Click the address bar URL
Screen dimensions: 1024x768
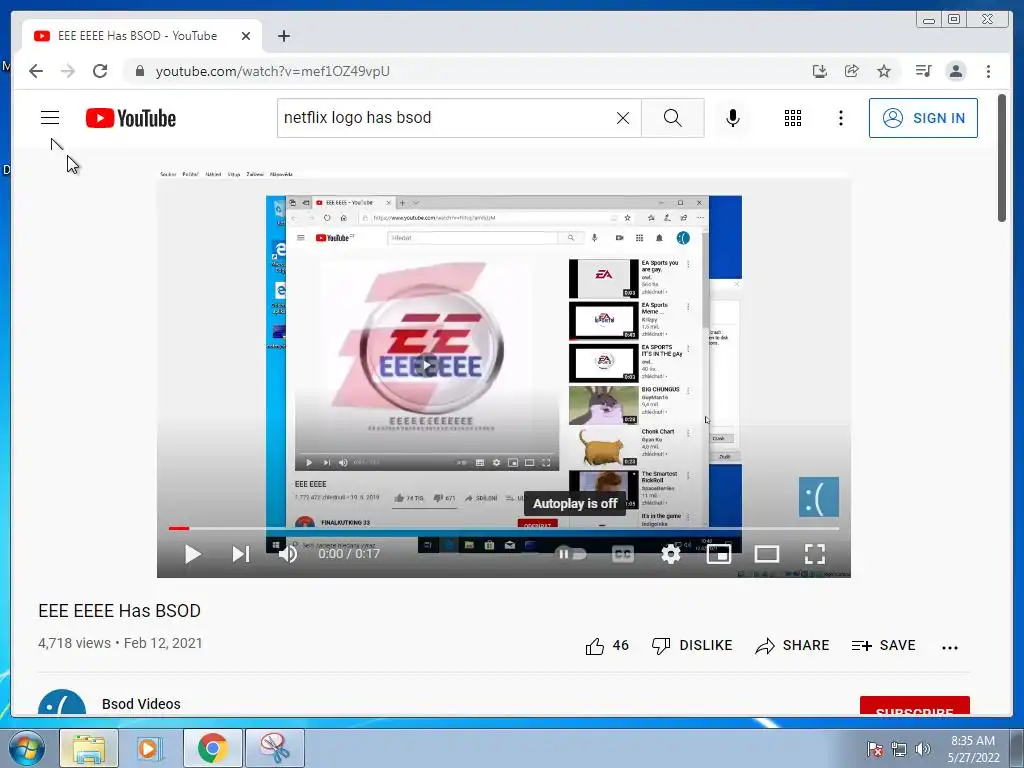click(272, 71)
